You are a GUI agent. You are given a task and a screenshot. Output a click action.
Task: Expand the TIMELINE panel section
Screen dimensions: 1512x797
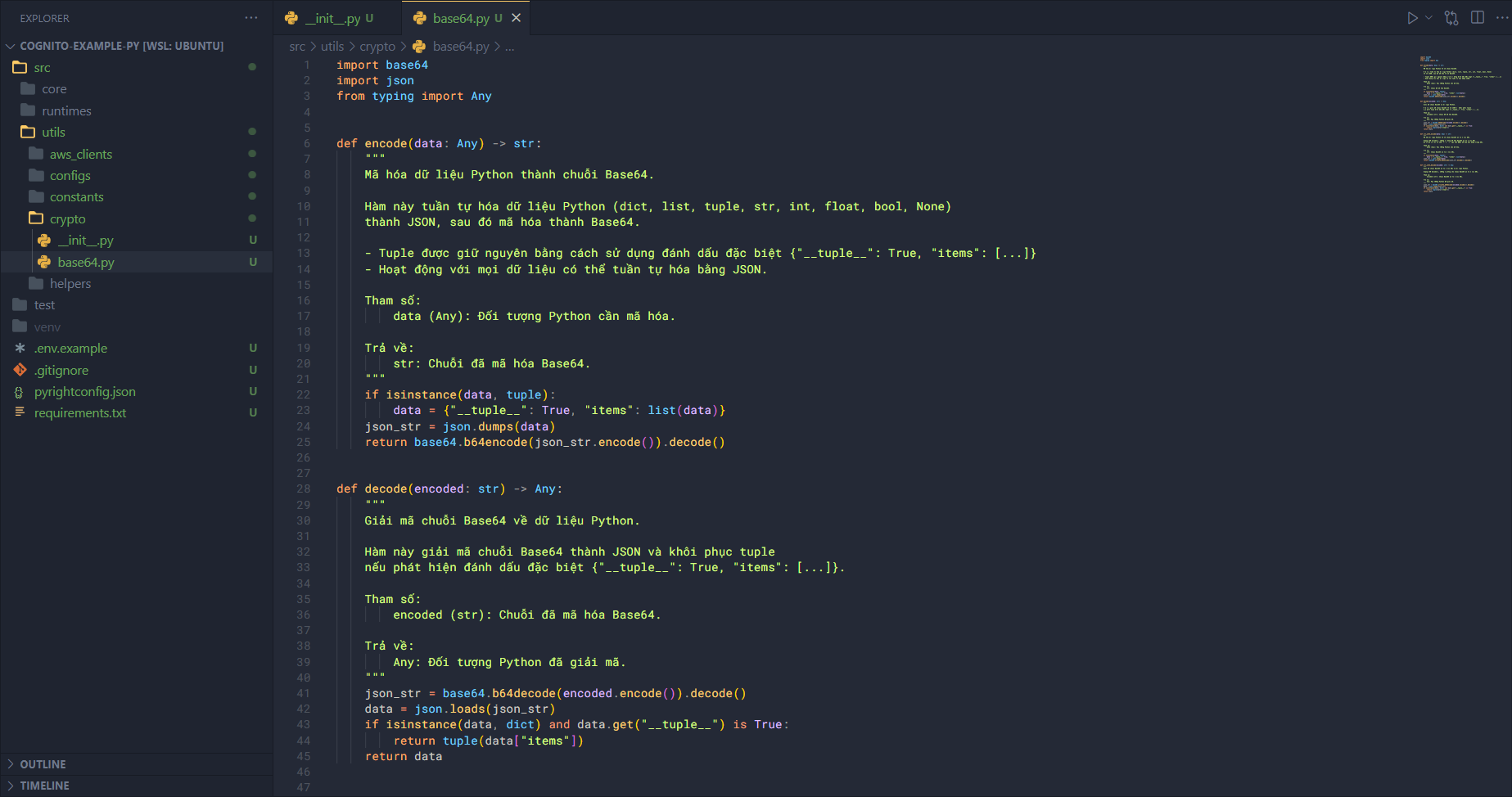click(44, 786)
